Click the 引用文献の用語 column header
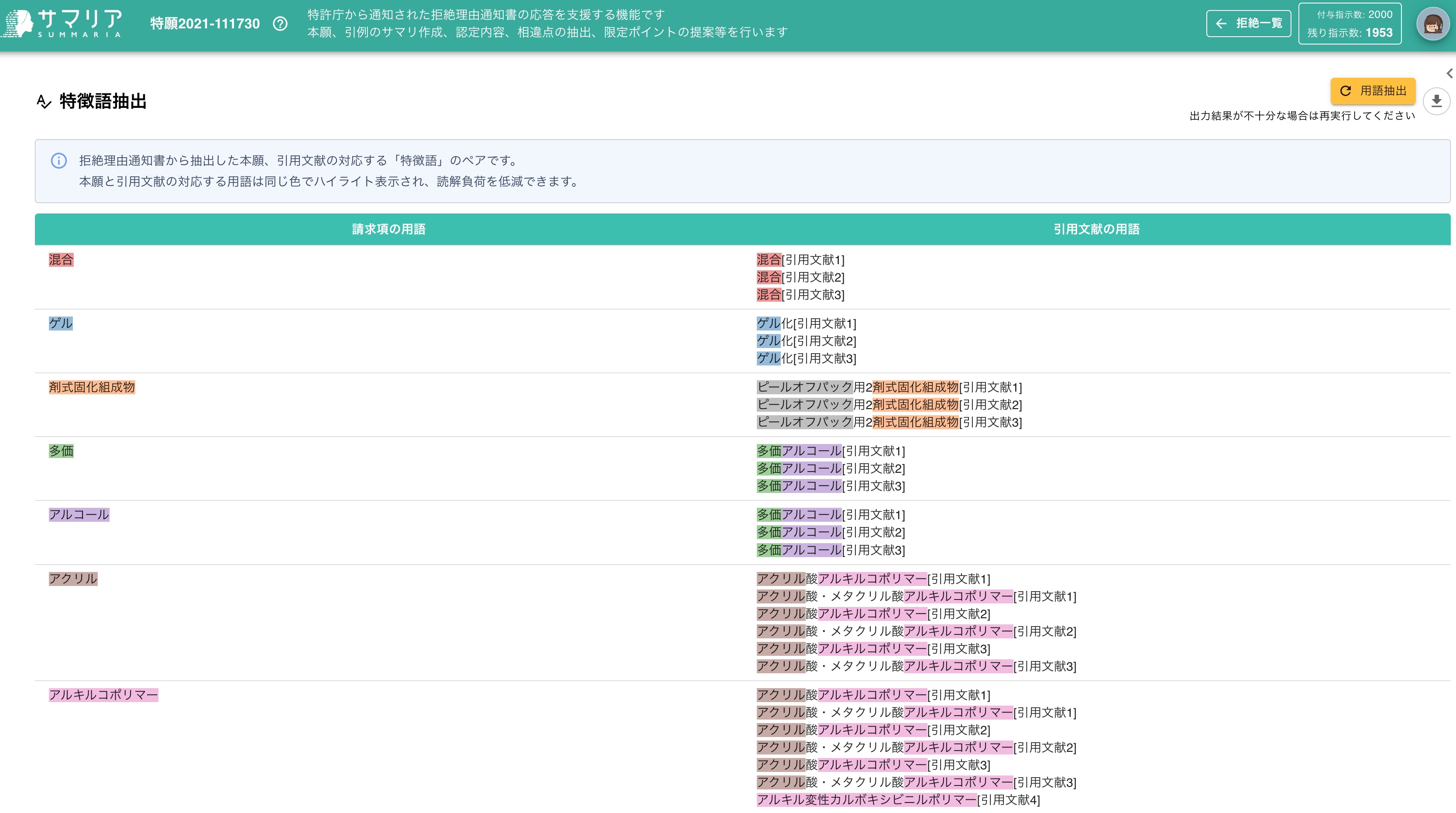This screenshot has width=1456, height=813. (x=1096, y=229)
